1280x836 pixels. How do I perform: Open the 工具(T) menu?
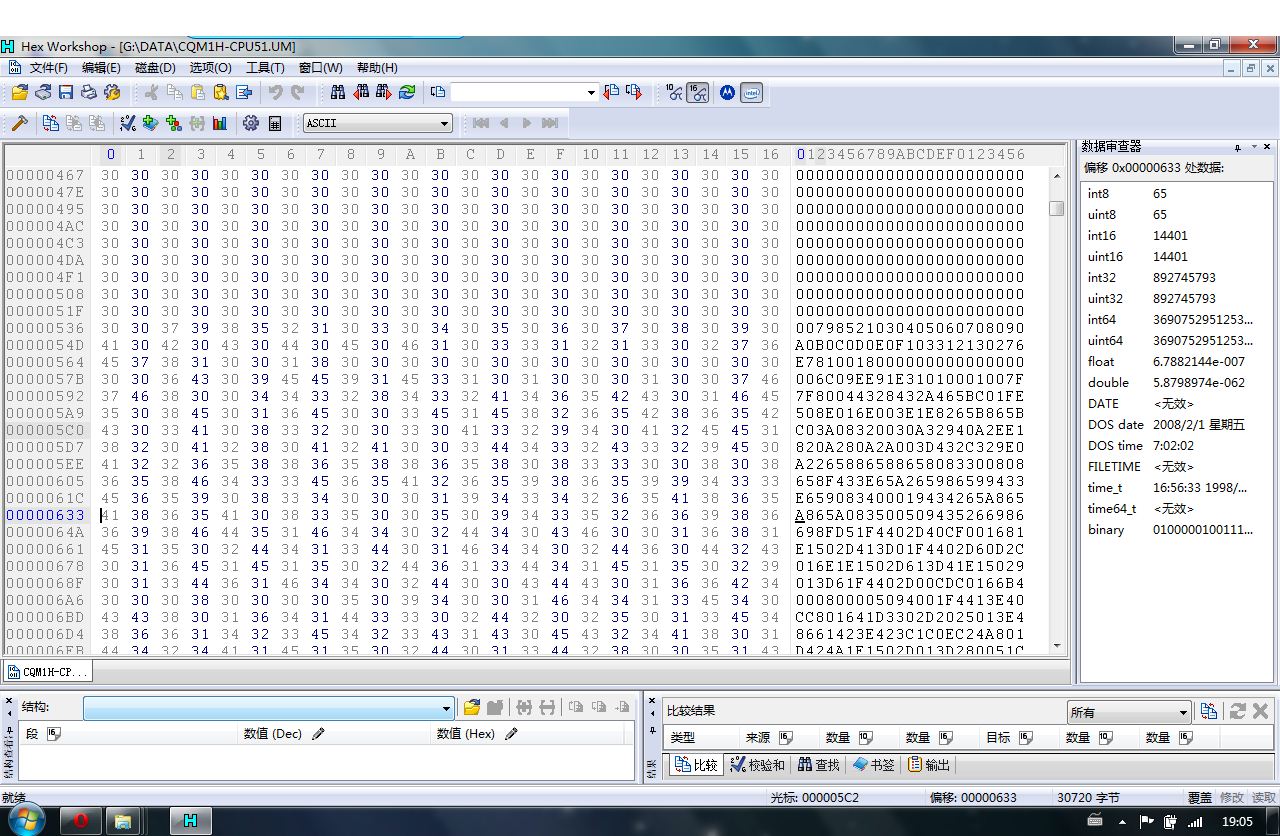coord(265,68)
